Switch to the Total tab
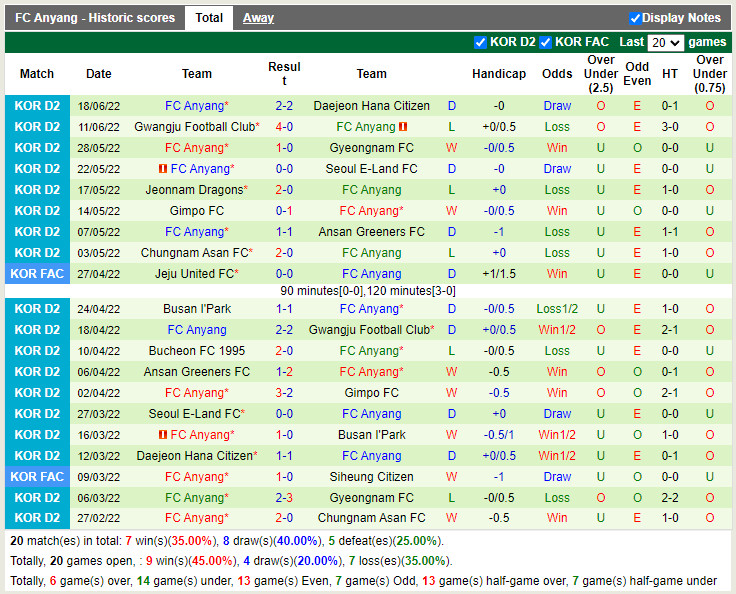 pyautogui.click(x=209, y=18)
